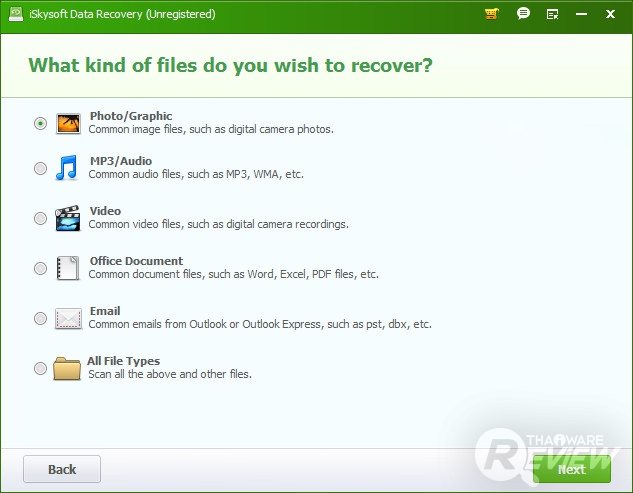
Task: Click the Email envelope icon
Action: click(x=68, y=319)
